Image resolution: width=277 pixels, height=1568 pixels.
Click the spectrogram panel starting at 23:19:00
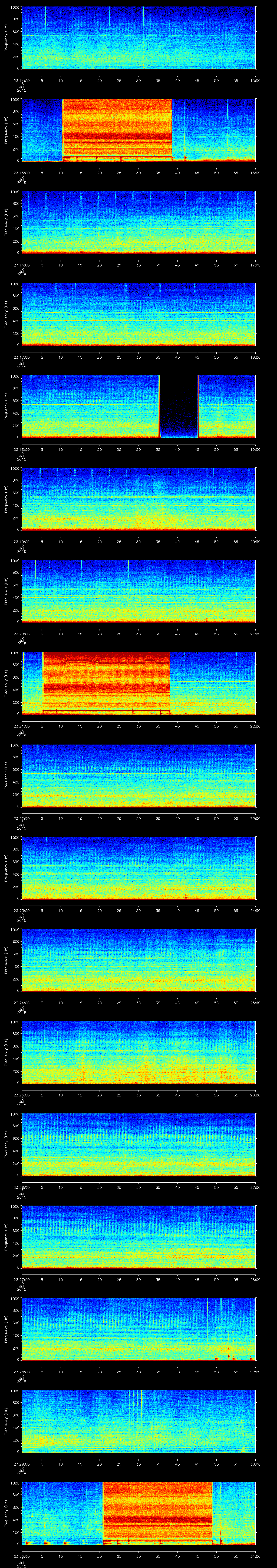point(139,499)
